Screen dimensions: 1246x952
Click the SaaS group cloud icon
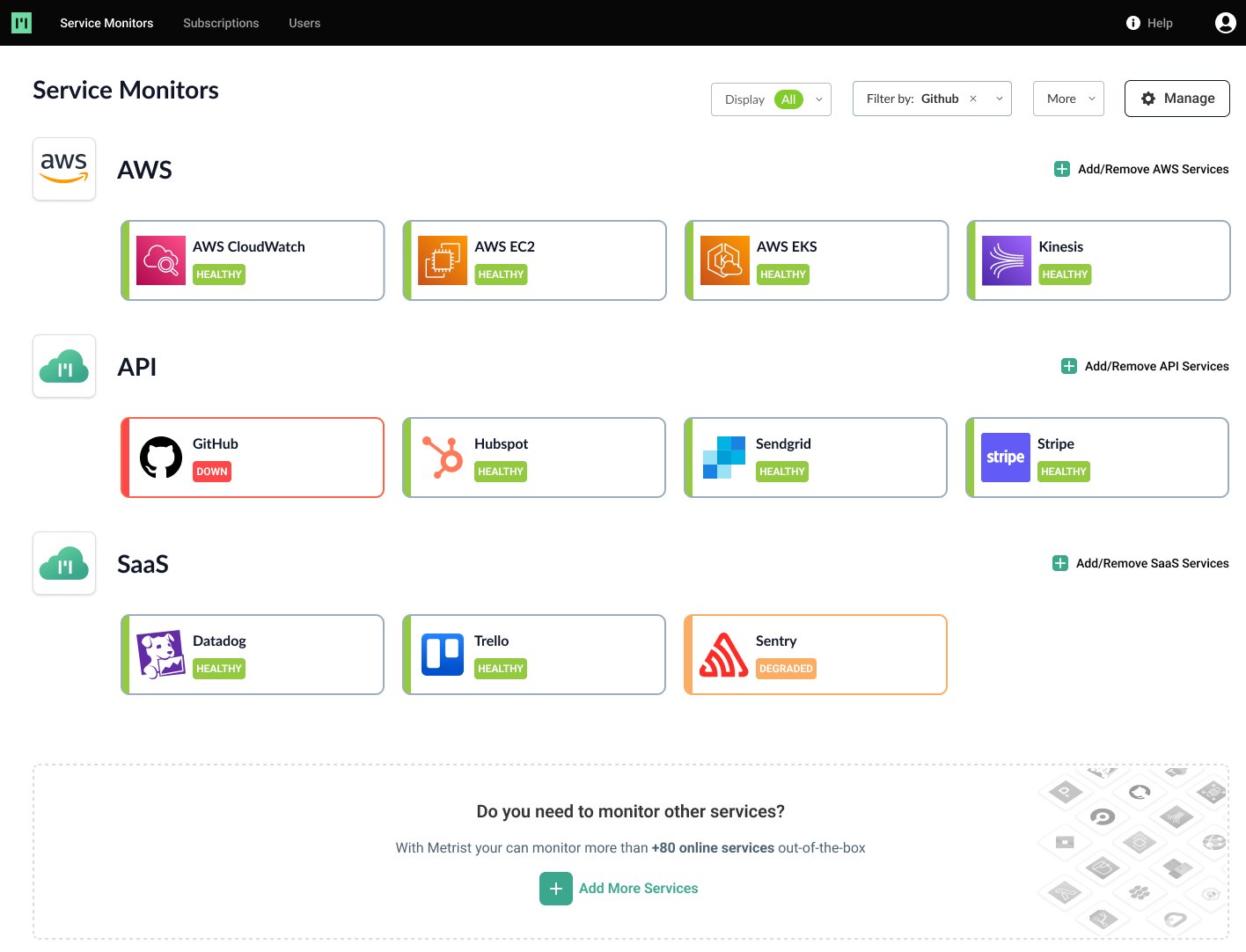click(x=64, y=563)
